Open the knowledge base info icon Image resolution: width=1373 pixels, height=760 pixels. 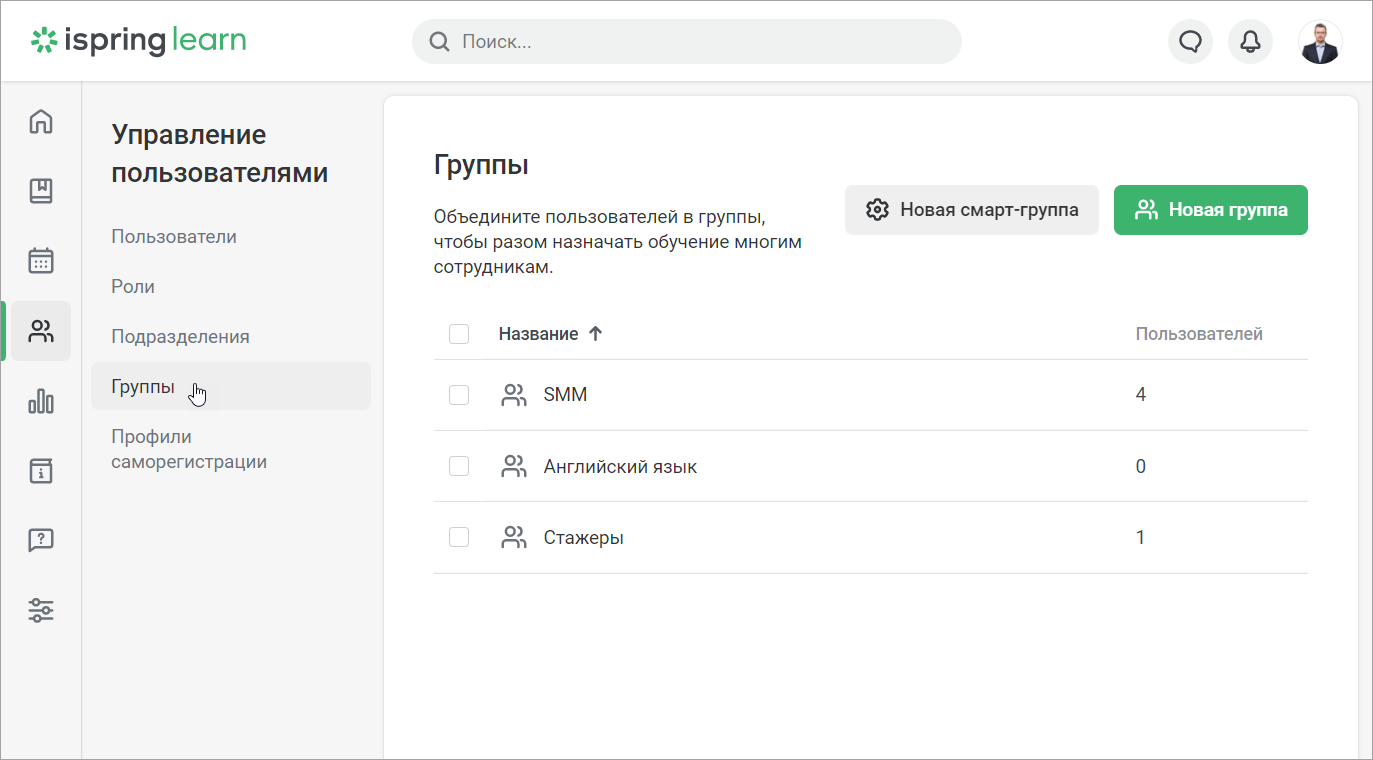(x=41, y=471)
